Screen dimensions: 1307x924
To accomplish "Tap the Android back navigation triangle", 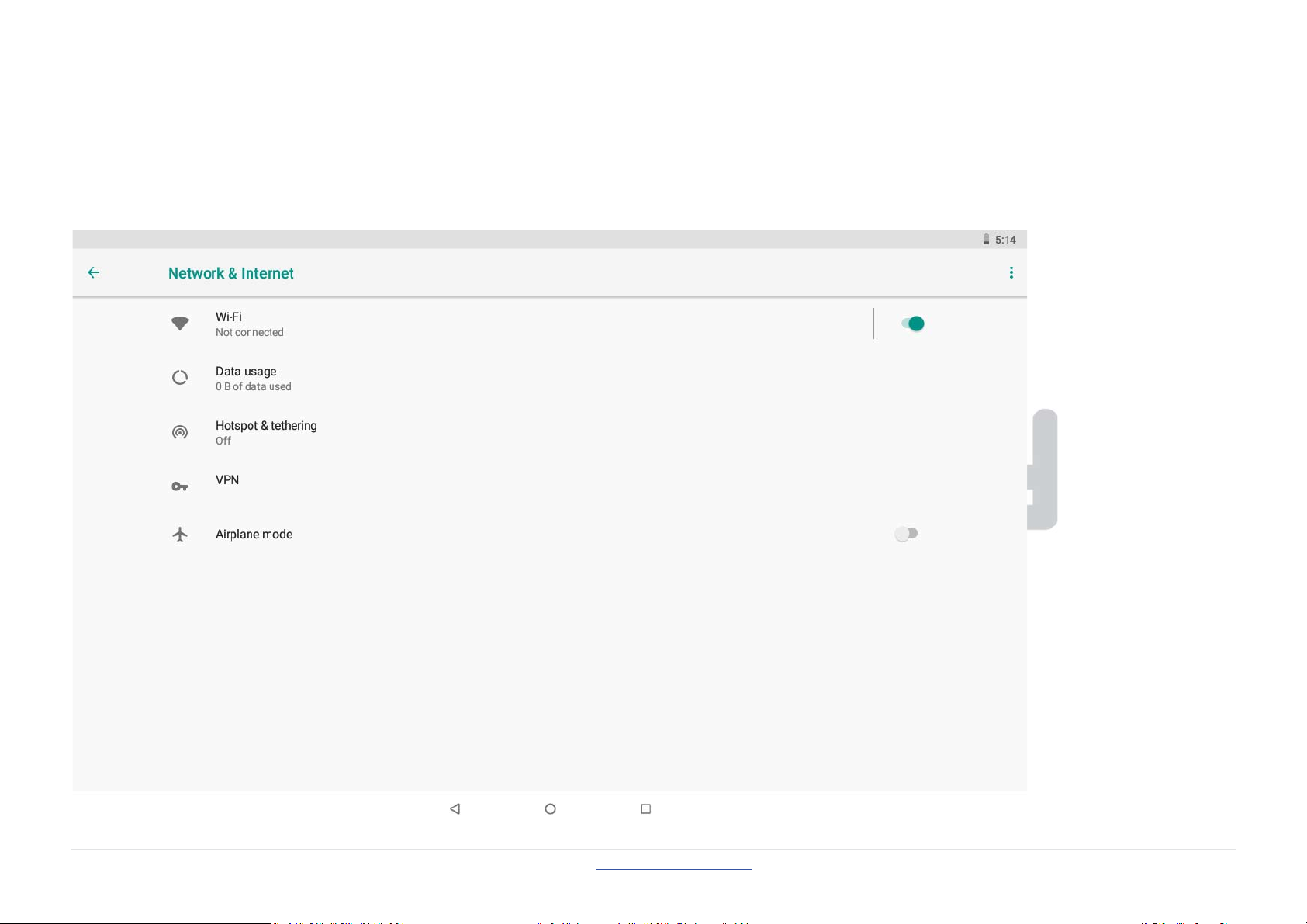I will click(x=455, y=808).
